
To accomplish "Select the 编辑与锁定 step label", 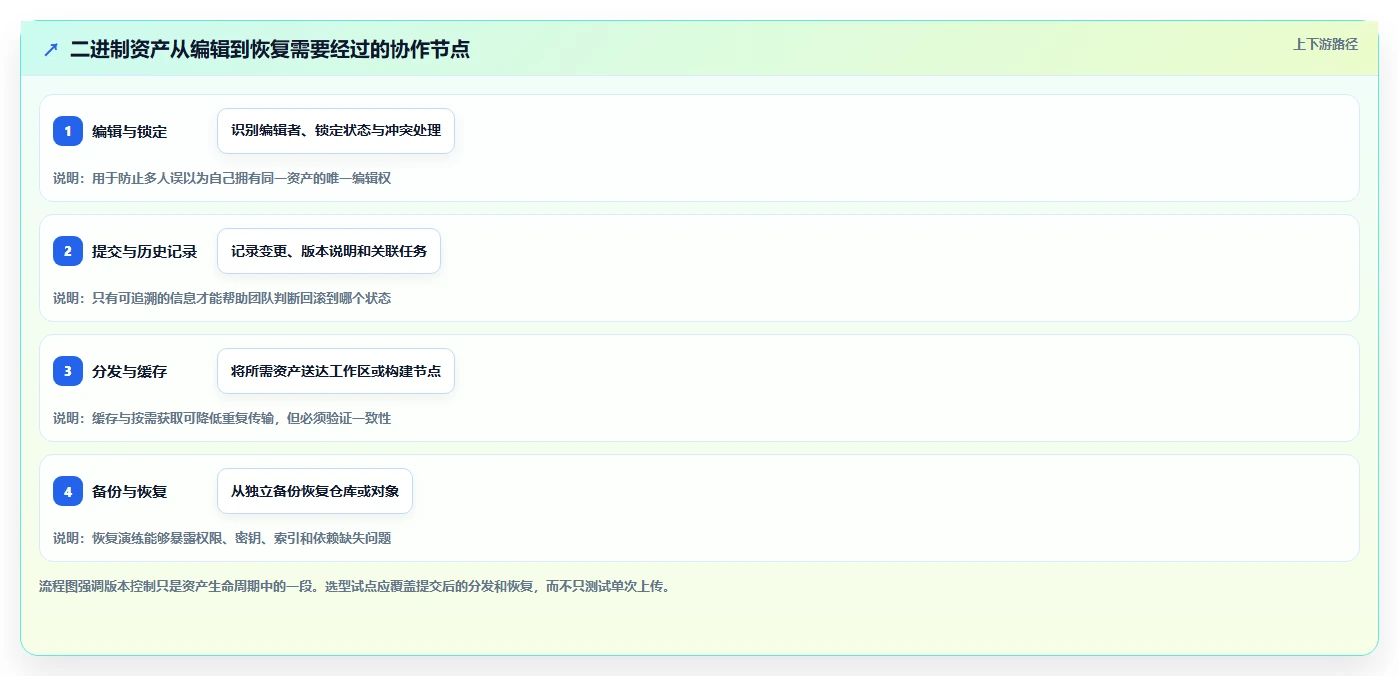I will [130, 131].
